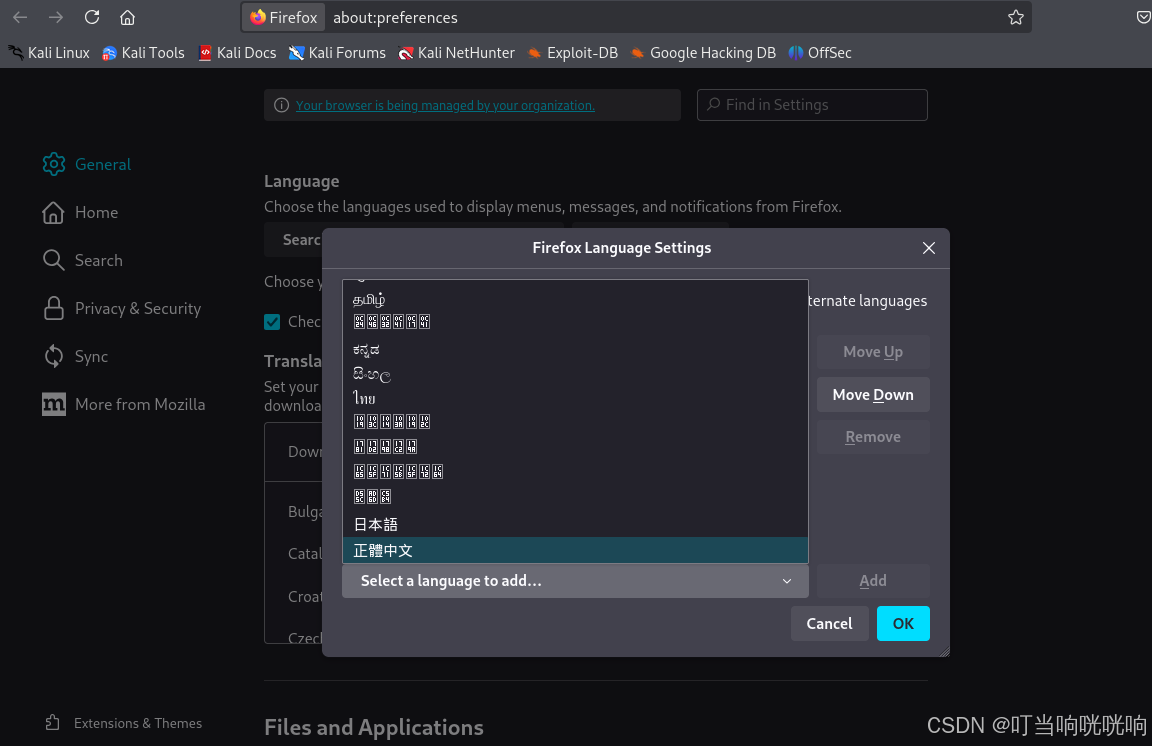Image resolution: width=1152 pixels, height=746 pixels.
Task: Cancel the language settings dialog
Action: 829,623
